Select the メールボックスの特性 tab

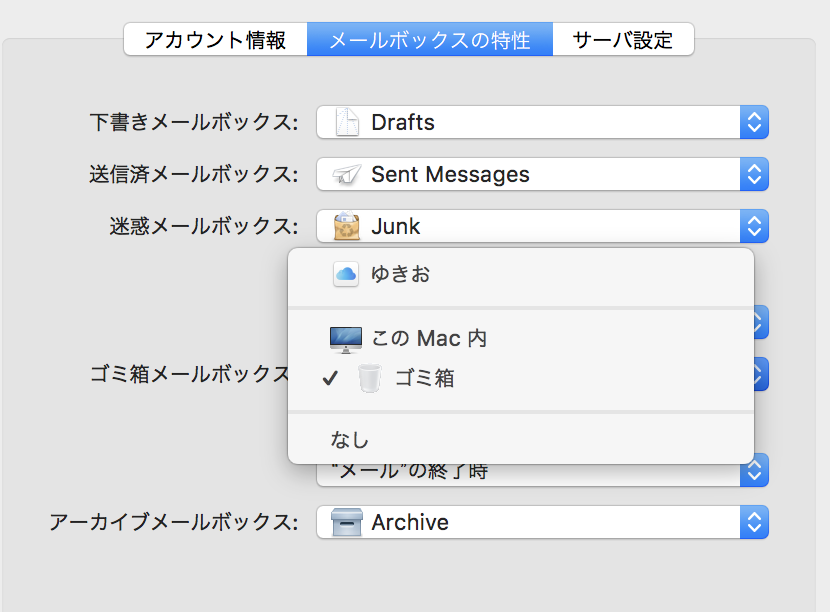click(430, 40)
